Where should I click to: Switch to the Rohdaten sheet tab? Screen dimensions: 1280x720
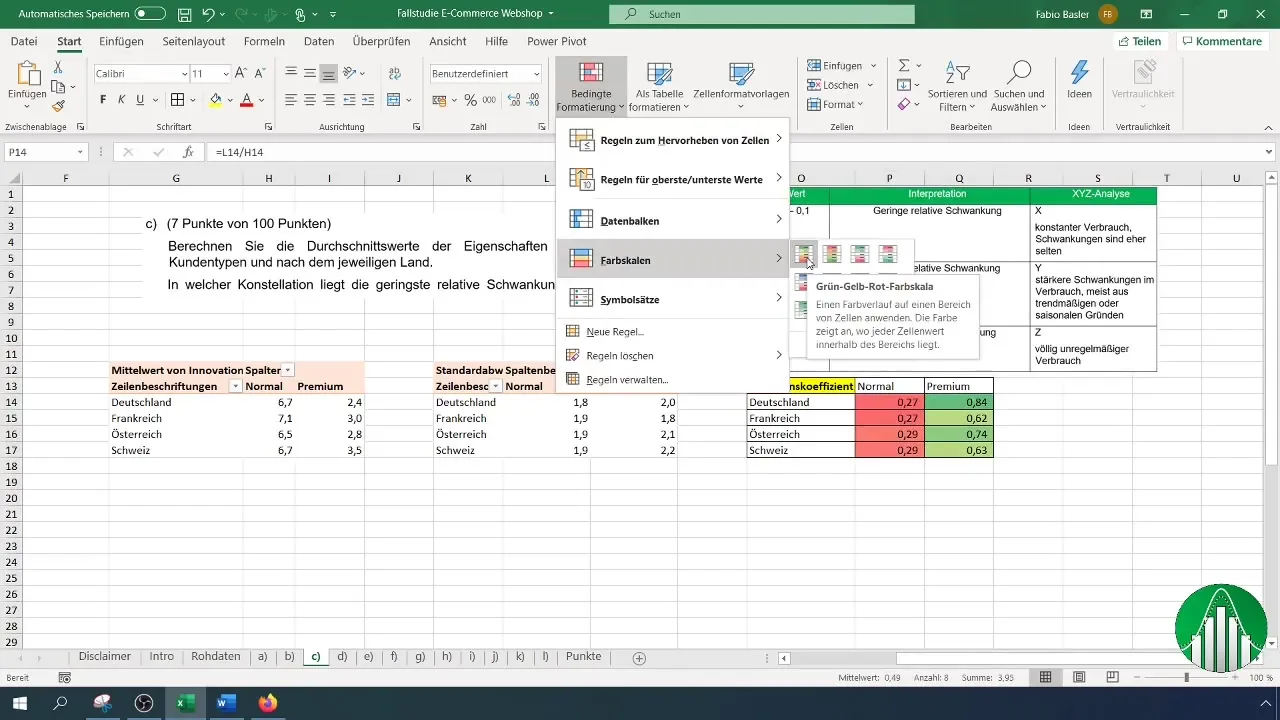pyautogui.click(x=215, y=657)
